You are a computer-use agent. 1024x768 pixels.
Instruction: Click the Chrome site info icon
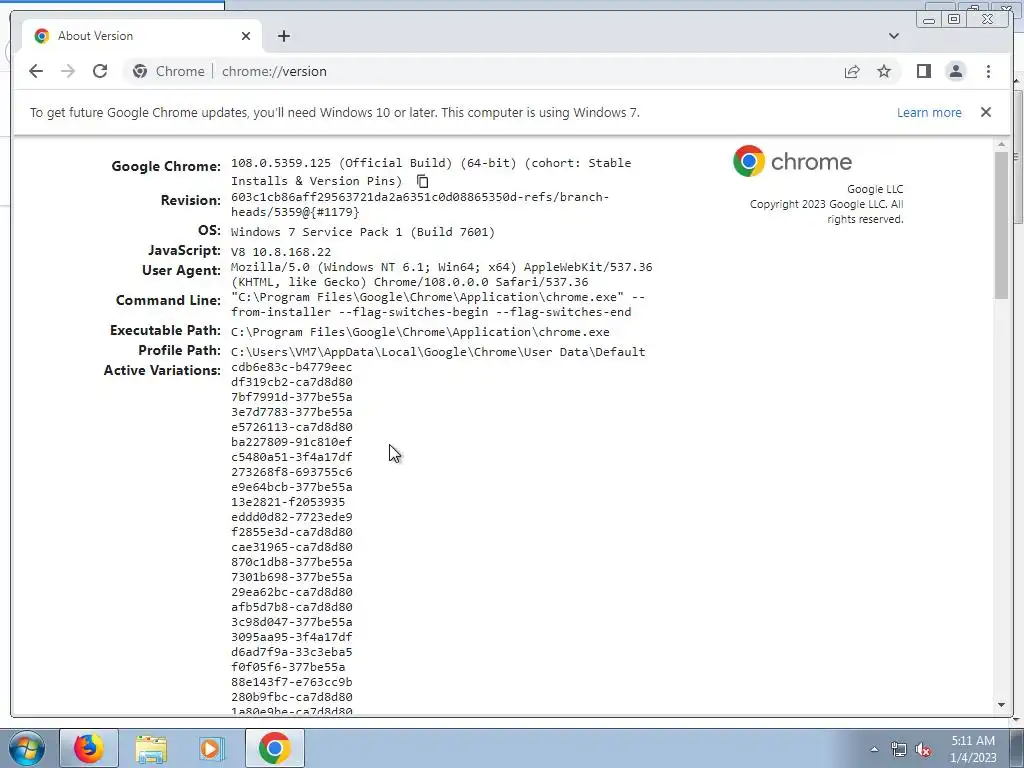(x=140, y=71)
